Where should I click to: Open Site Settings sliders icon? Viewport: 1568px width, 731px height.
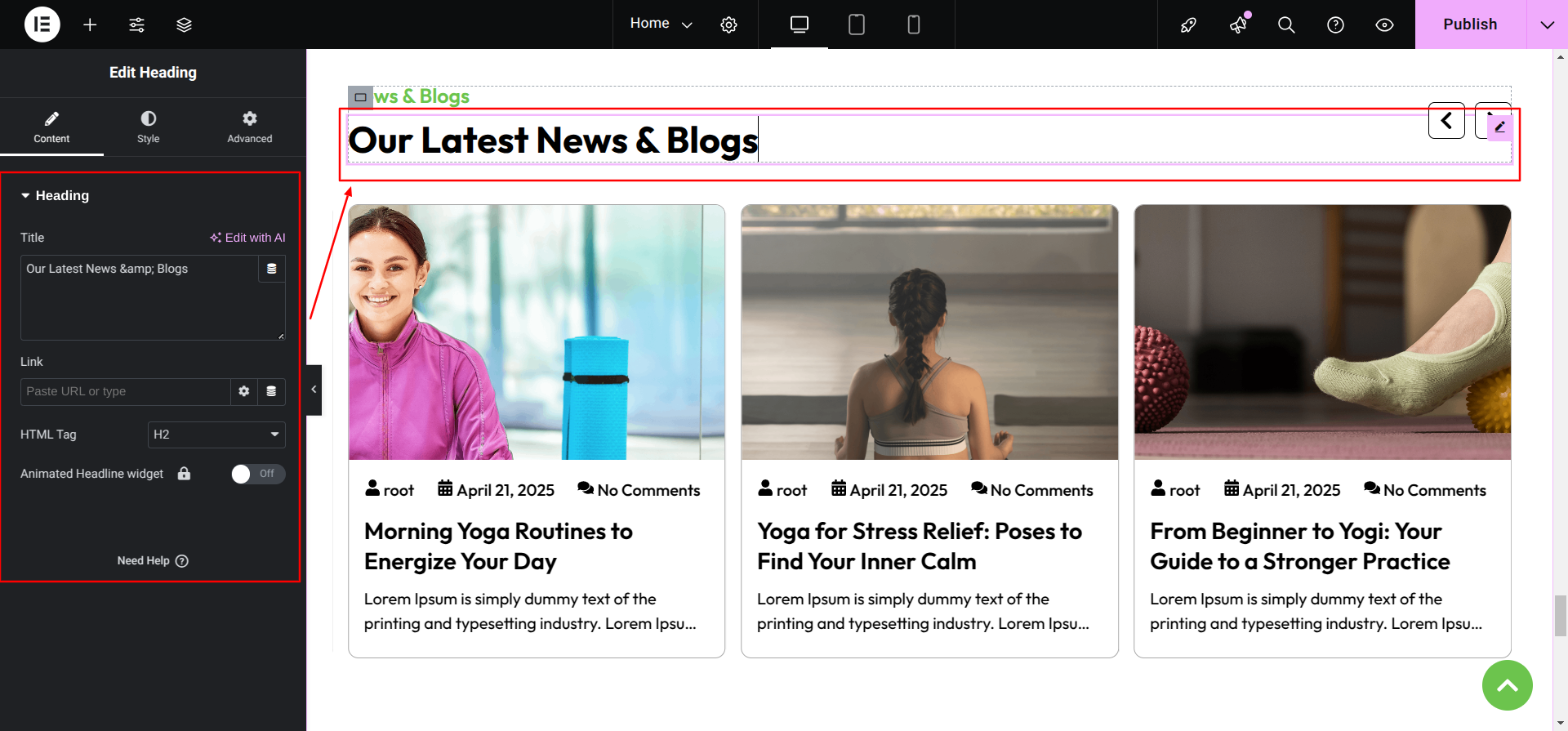[x=137, y=25]
